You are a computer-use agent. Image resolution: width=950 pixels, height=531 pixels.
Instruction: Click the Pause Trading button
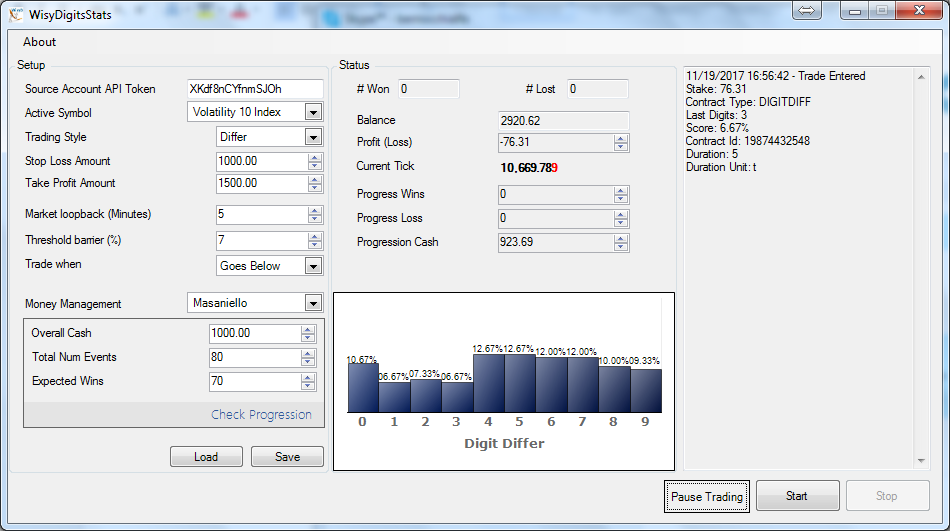pos(707,496)
